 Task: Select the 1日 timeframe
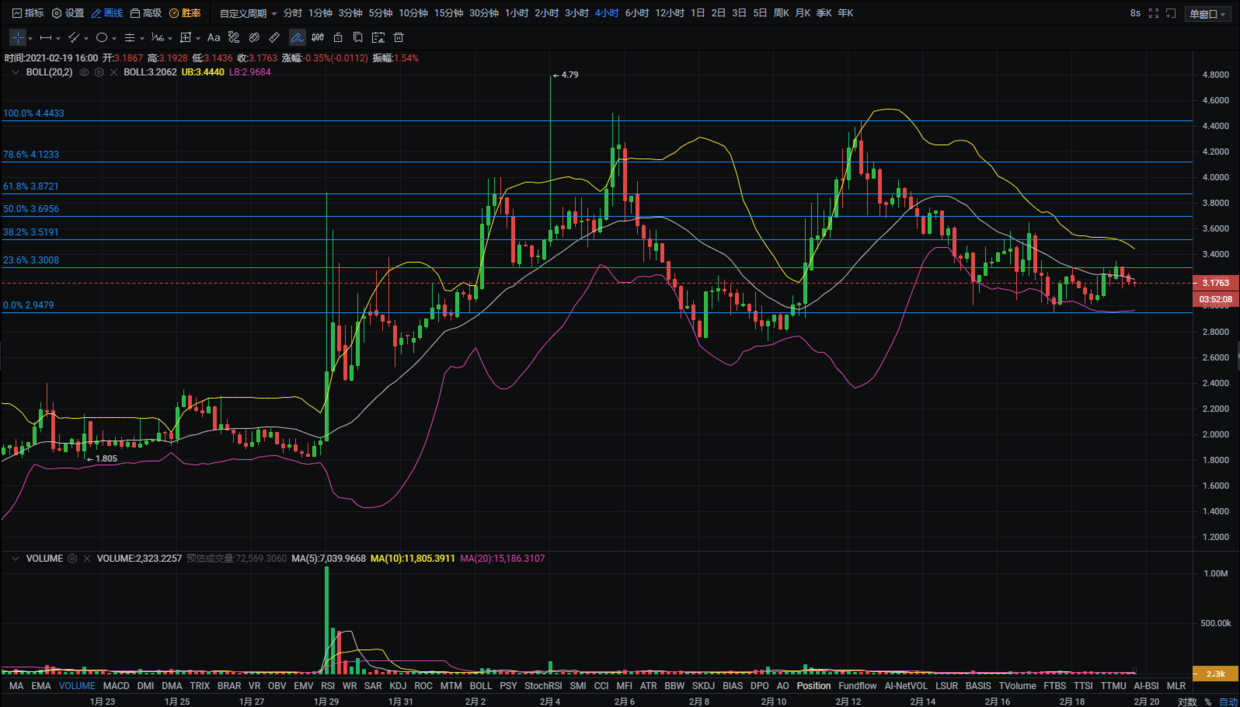pyautogui.click(x=698, y=13)
